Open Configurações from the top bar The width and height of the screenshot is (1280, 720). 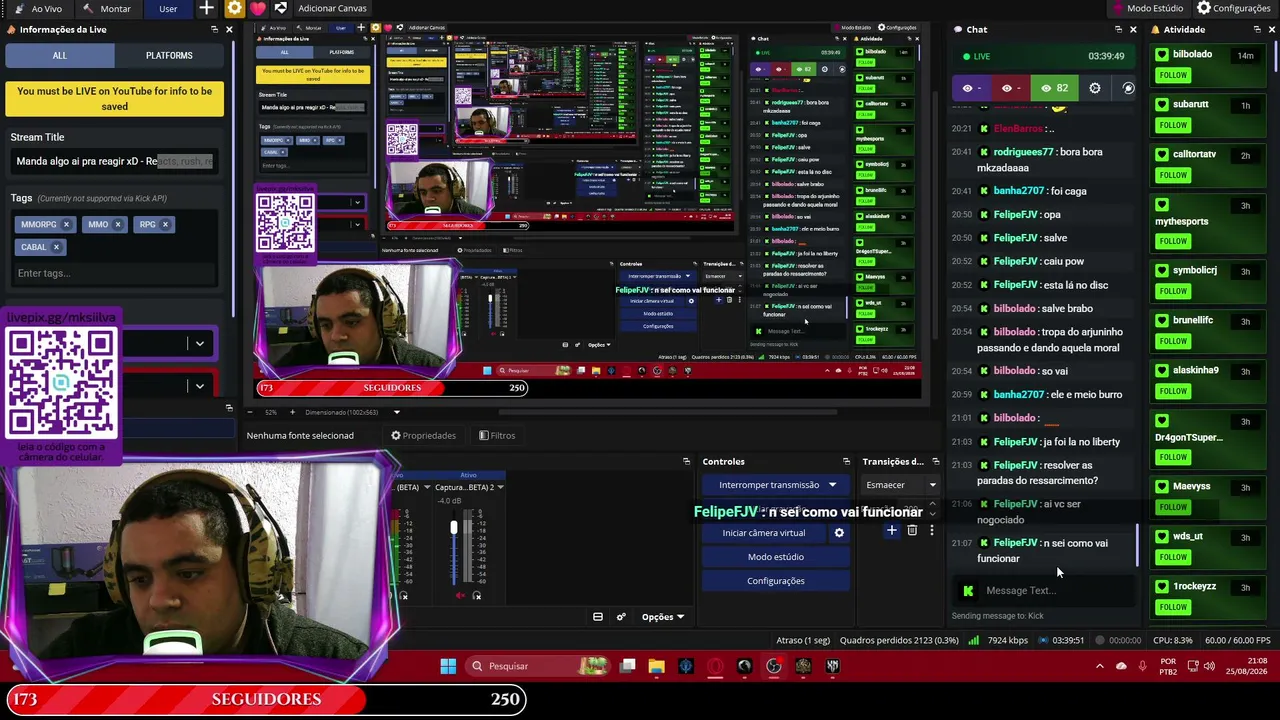click(1234, 8)
